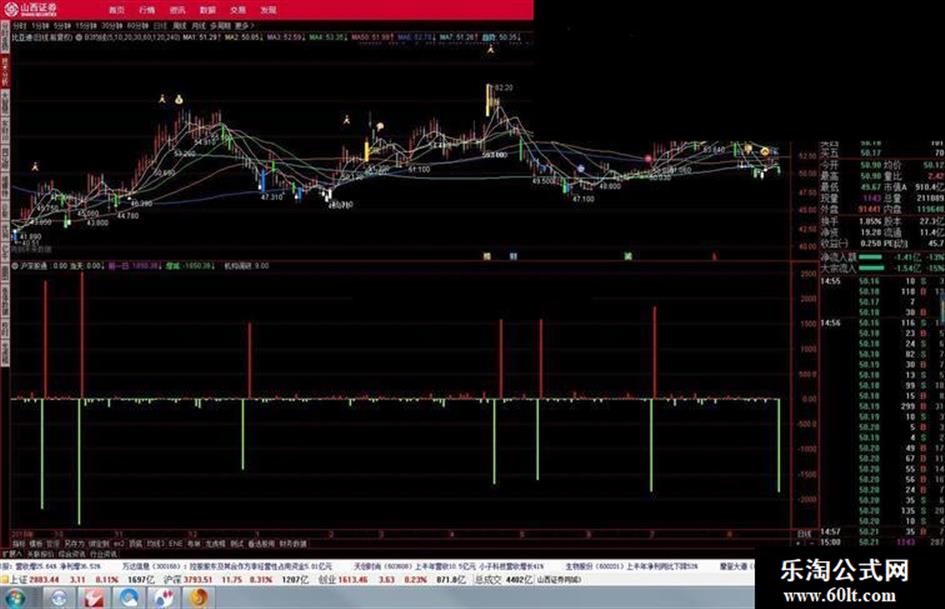Switch to the 60分钟 period tab
The image size is (945, 609).
coord(138,26)
